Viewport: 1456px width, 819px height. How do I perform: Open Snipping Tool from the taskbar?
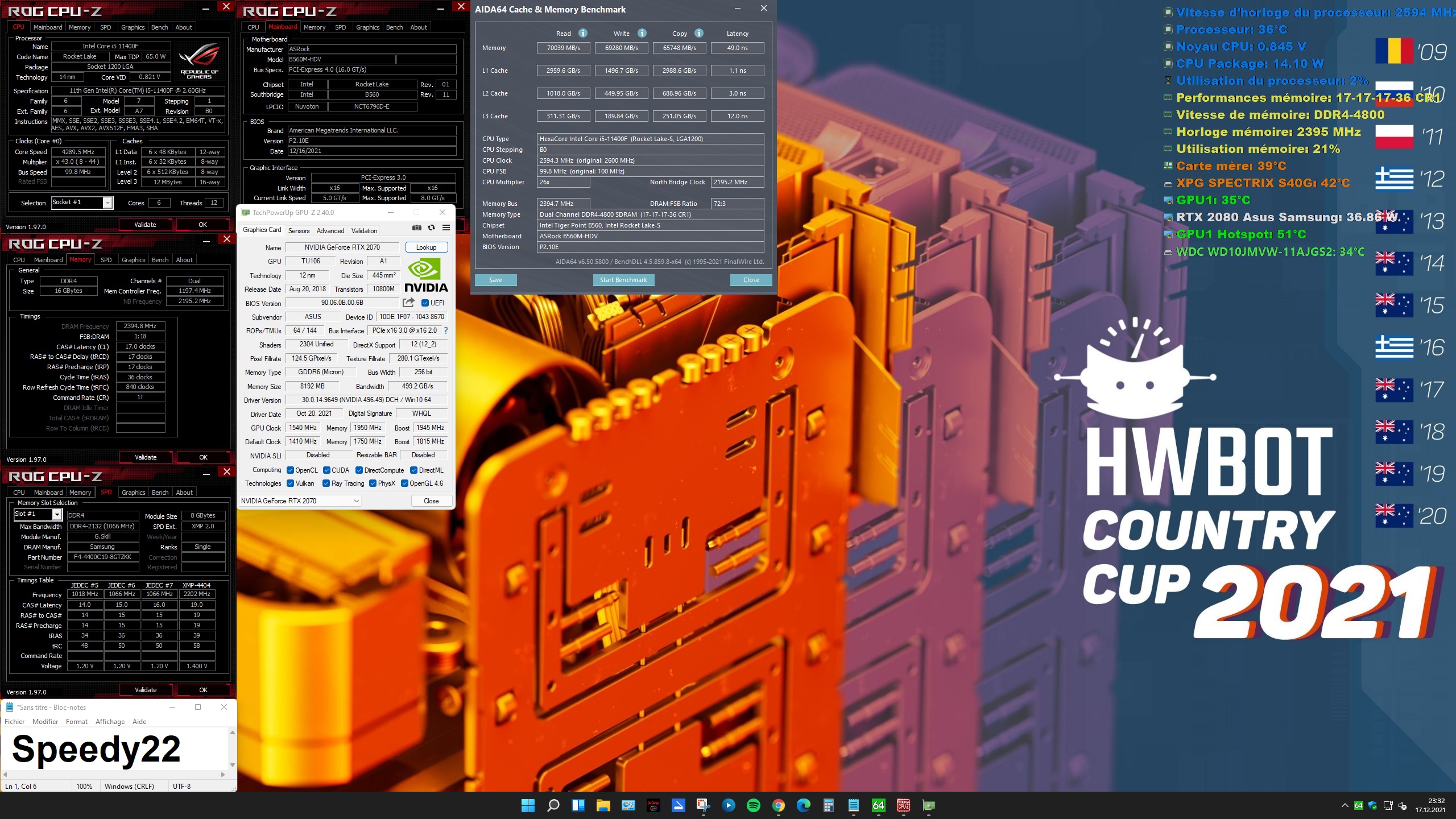pos(703,805)
